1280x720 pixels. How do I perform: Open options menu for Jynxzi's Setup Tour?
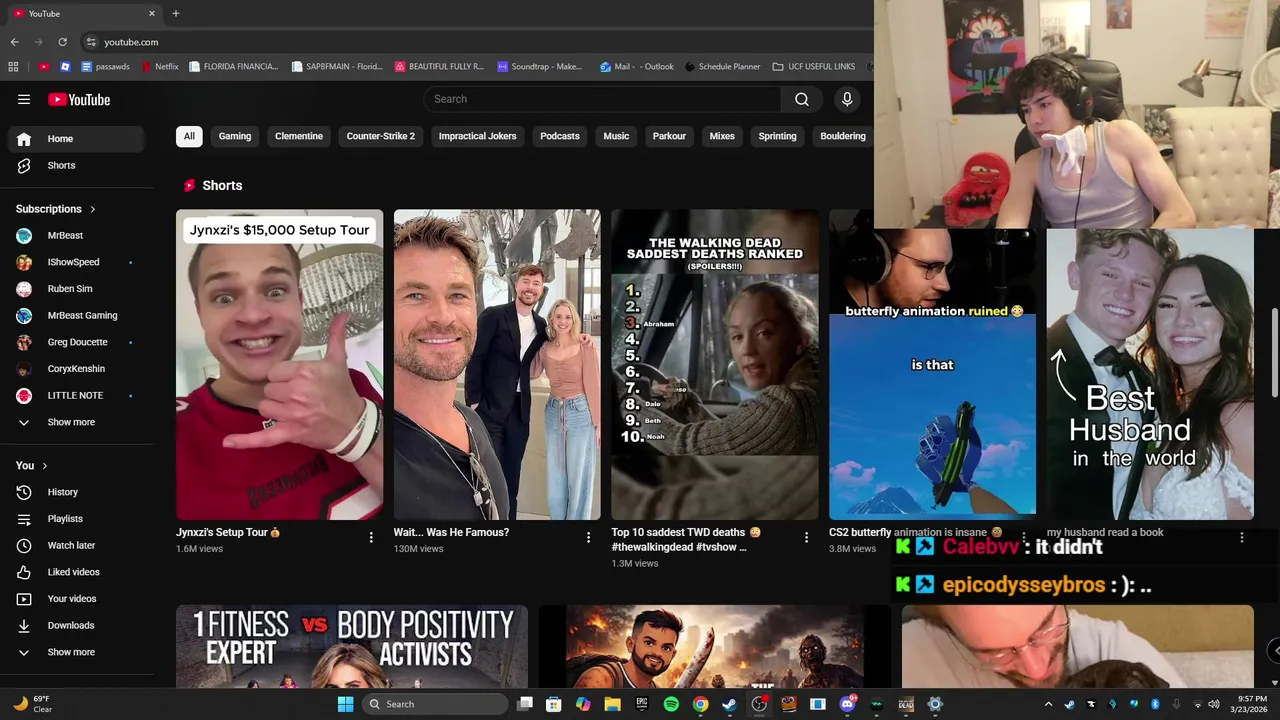pos(371,537)
